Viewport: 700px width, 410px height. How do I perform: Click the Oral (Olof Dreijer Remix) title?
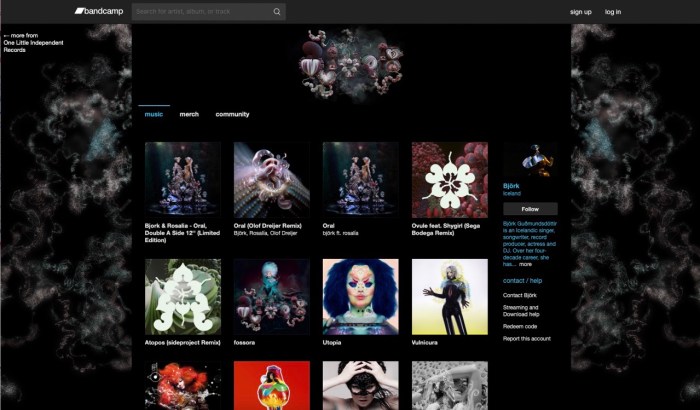(267, 226)
